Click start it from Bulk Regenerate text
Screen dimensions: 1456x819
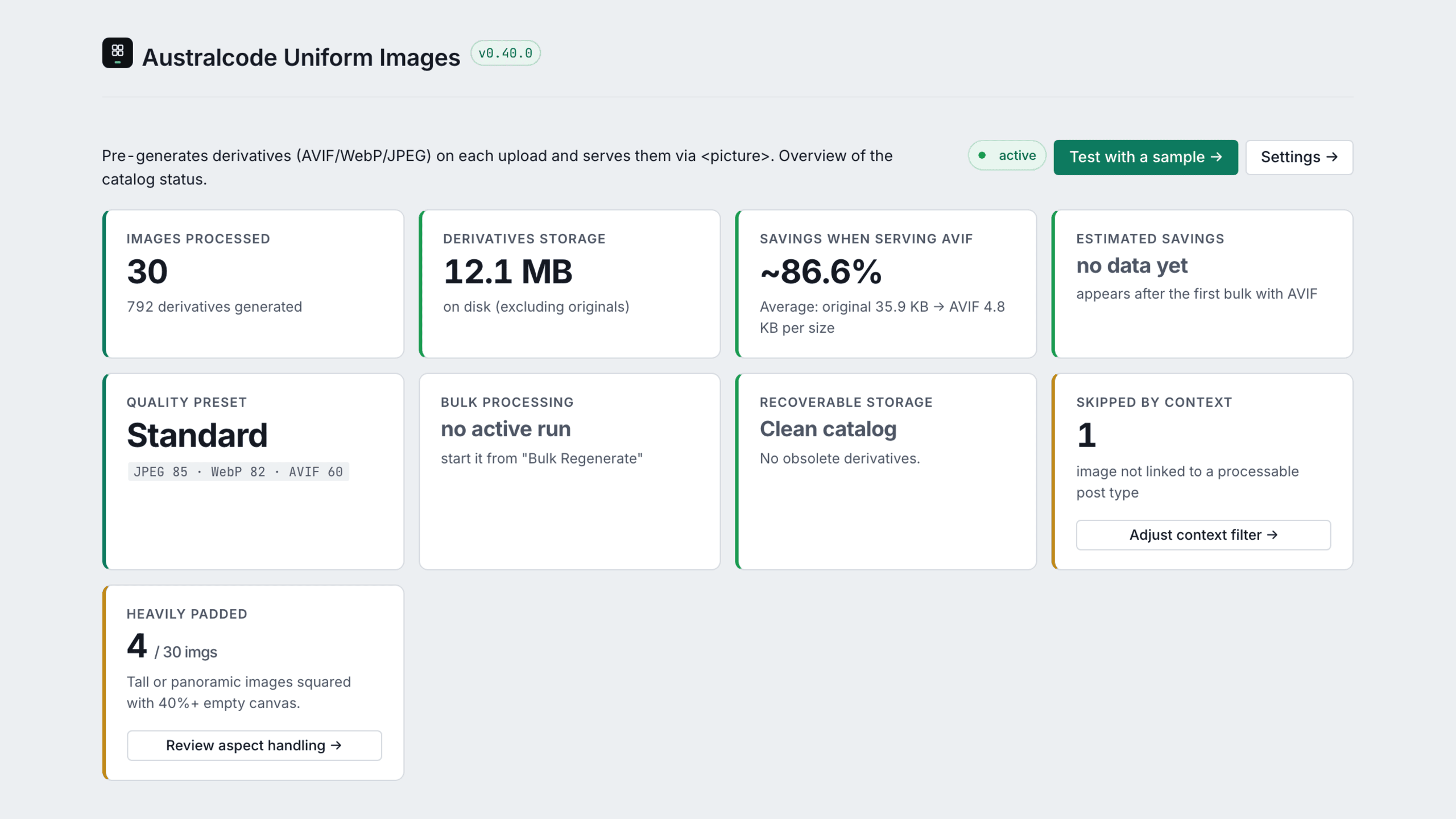541,458
